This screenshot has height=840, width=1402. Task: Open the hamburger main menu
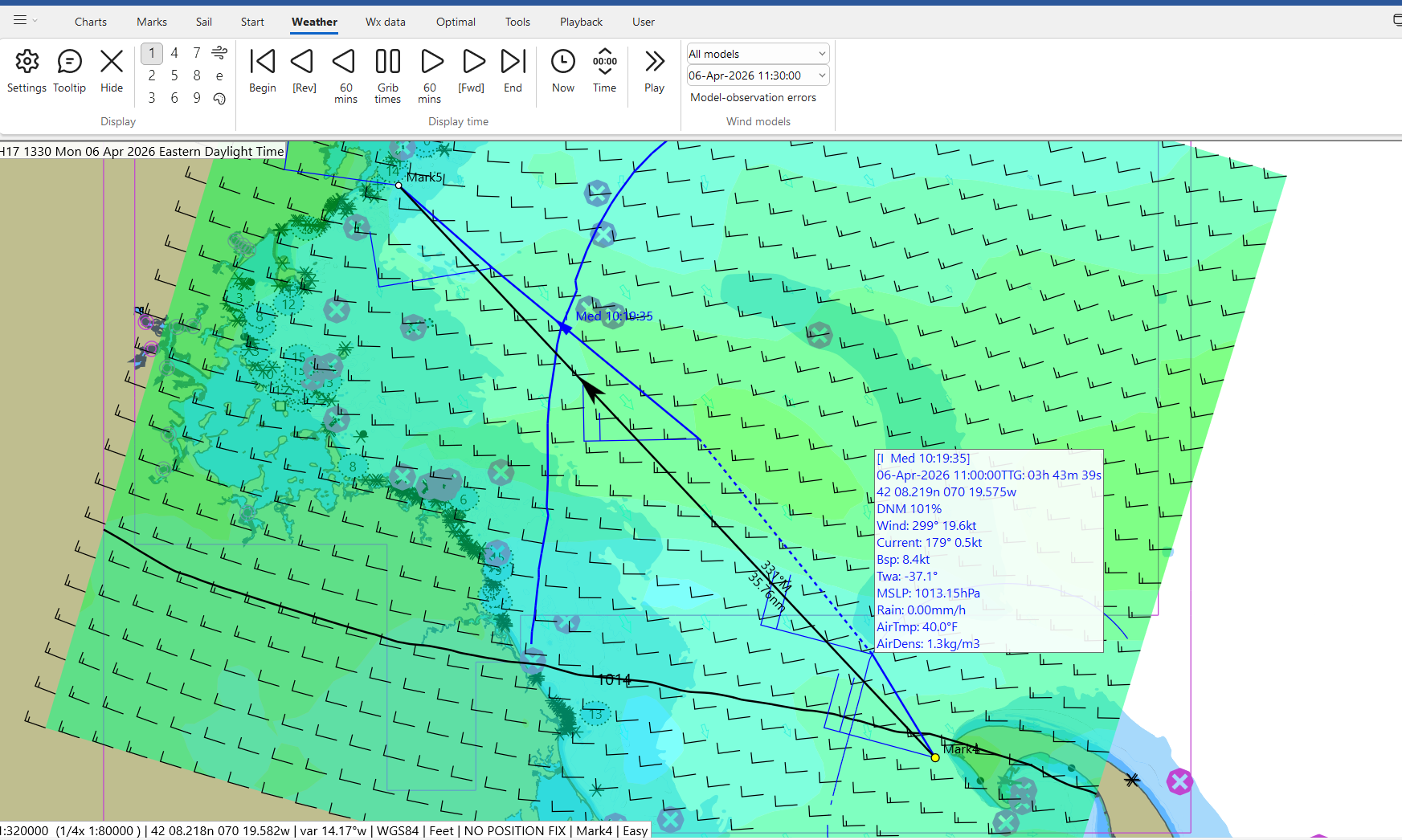[x=21, y=20]
